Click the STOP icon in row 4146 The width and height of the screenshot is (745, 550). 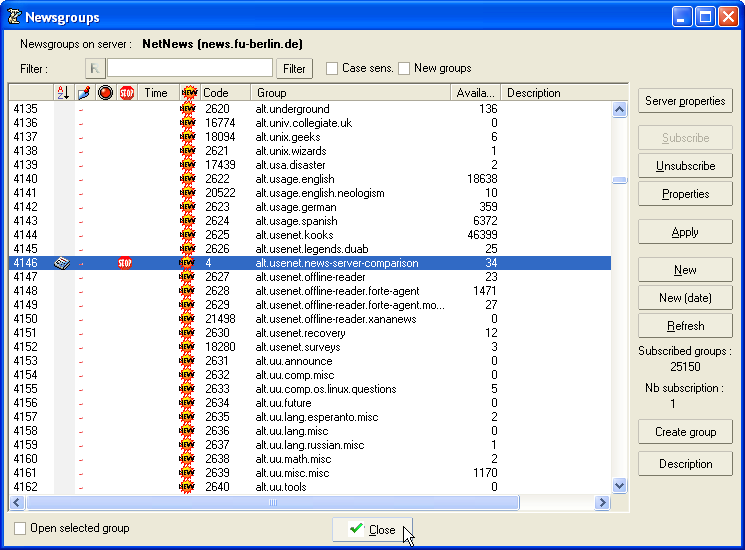(125, 263)
